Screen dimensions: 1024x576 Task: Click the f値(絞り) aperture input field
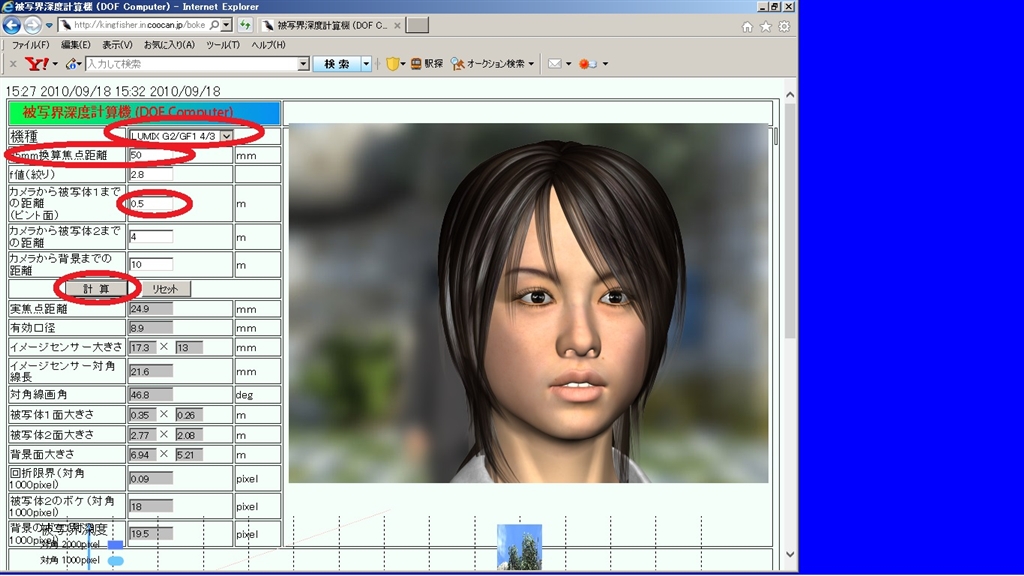[x=151, y=175]
